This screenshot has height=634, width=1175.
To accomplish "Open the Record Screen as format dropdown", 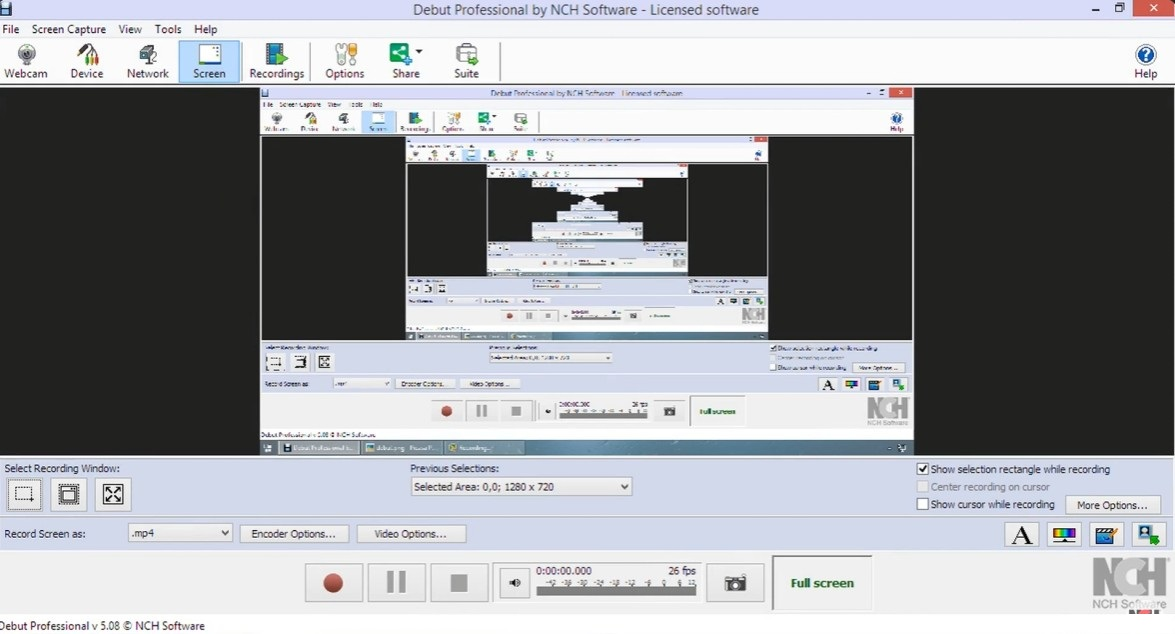I will pos(180,534).
